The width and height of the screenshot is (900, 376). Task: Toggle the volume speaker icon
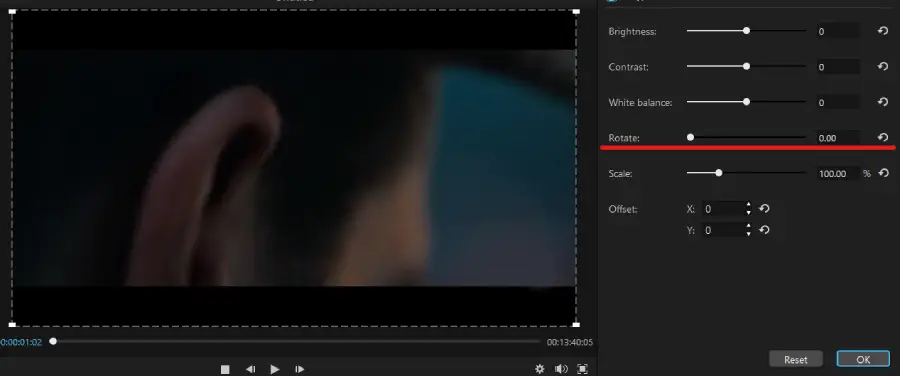click(x=561, y=369)
